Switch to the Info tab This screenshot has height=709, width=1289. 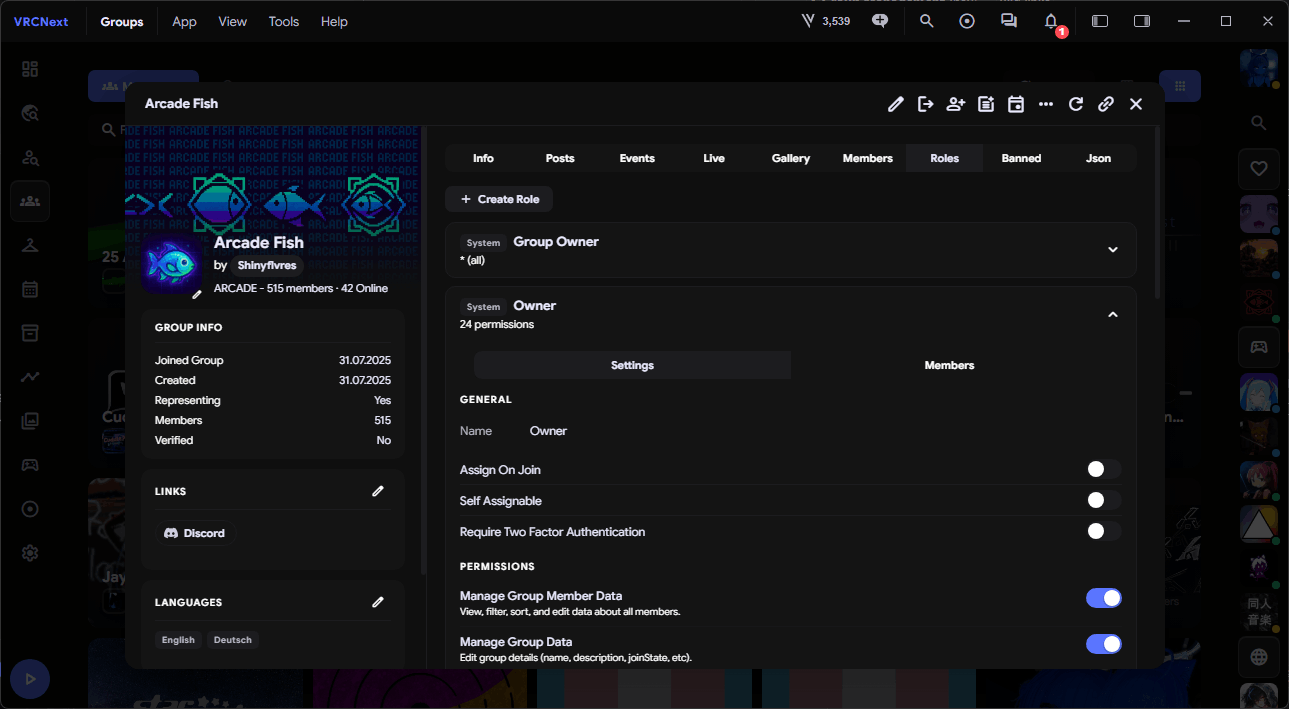(x=483, y=158)
